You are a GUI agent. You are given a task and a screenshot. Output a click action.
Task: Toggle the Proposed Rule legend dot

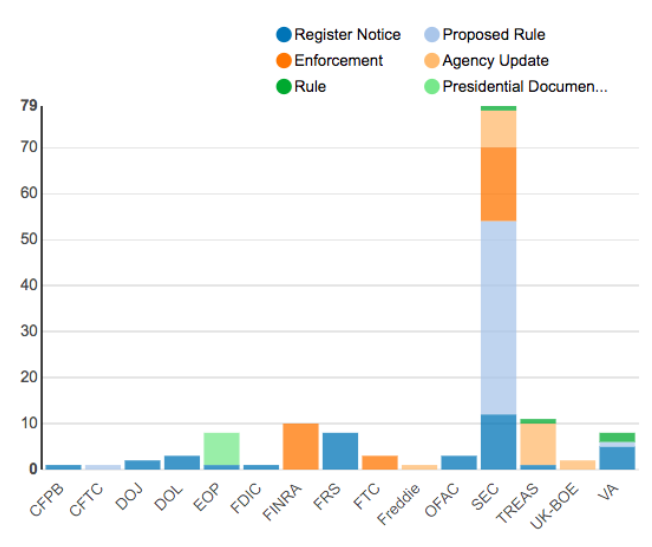[432, 35]
